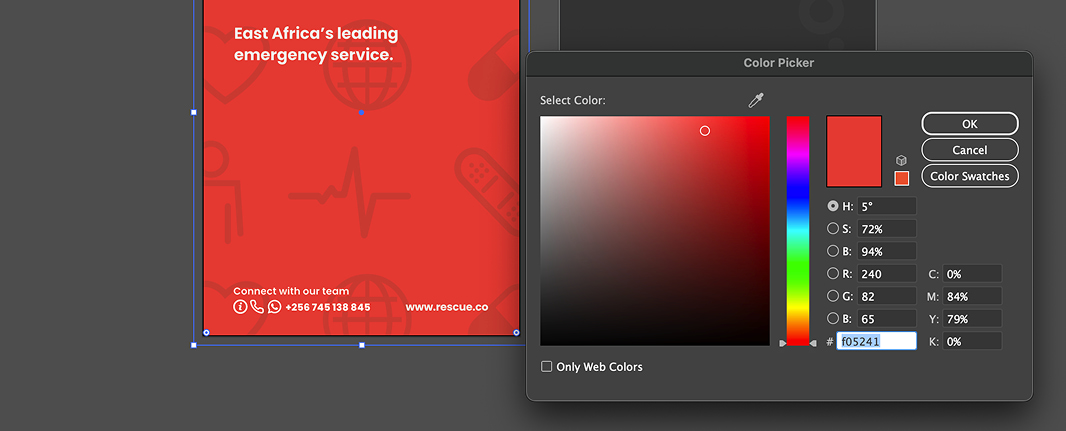Click the phone icon on the poster

257,307
